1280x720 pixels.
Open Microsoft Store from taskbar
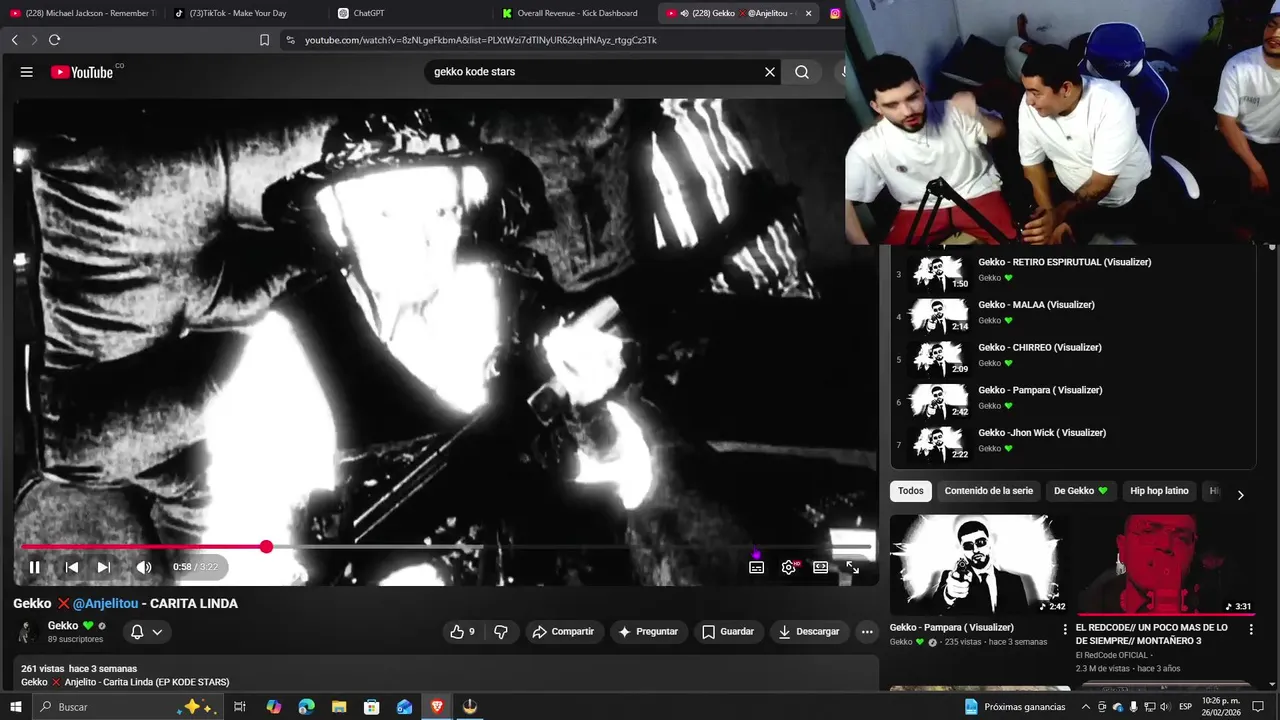371,707
